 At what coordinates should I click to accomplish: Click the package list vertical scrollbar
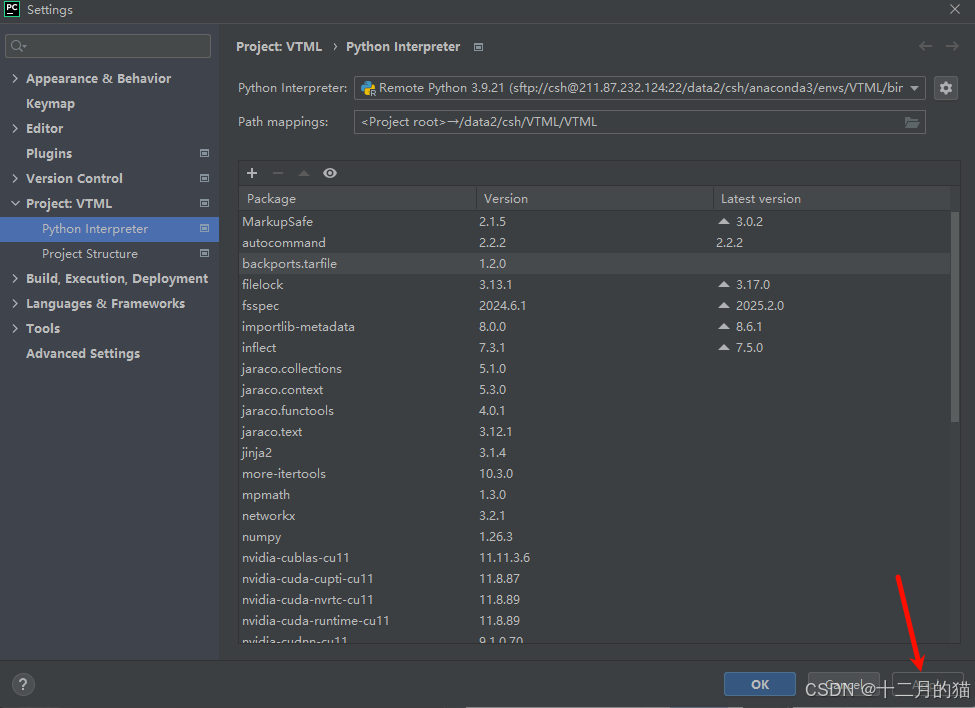pyautogui.click(x=955, y=316)
